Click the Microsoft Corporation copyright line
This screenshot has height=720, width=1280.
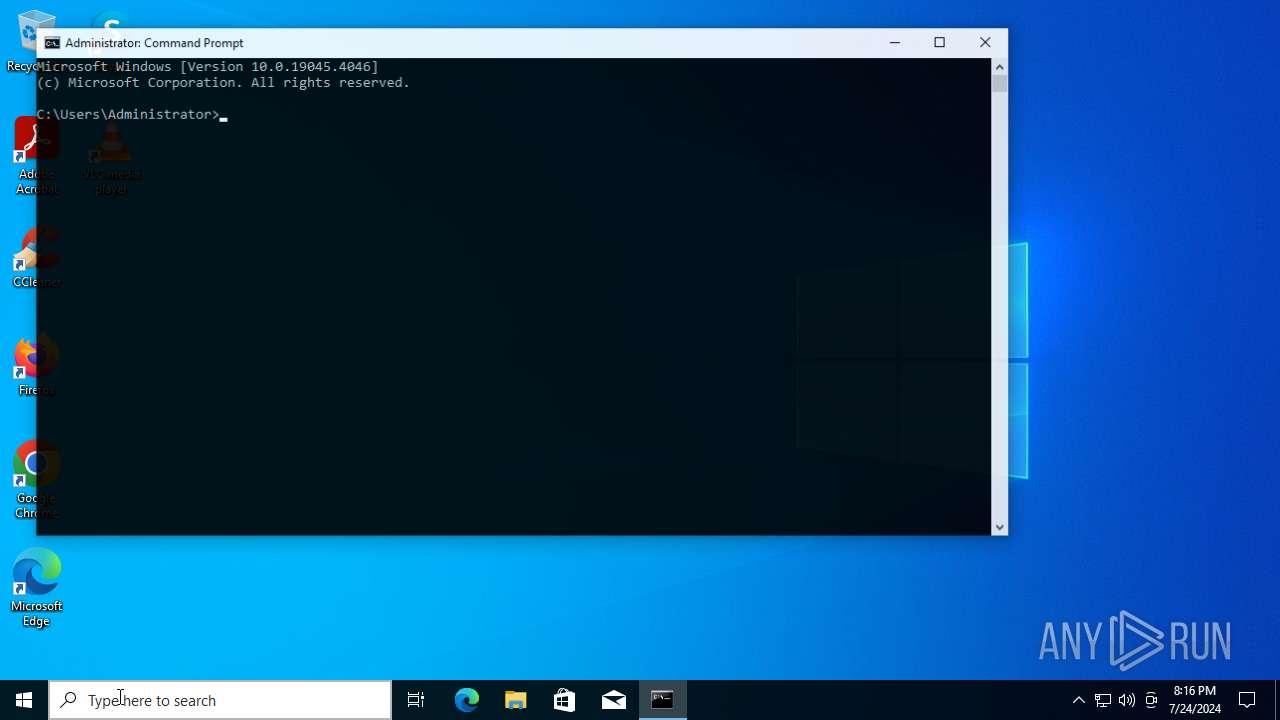click(x=224, y=82)
